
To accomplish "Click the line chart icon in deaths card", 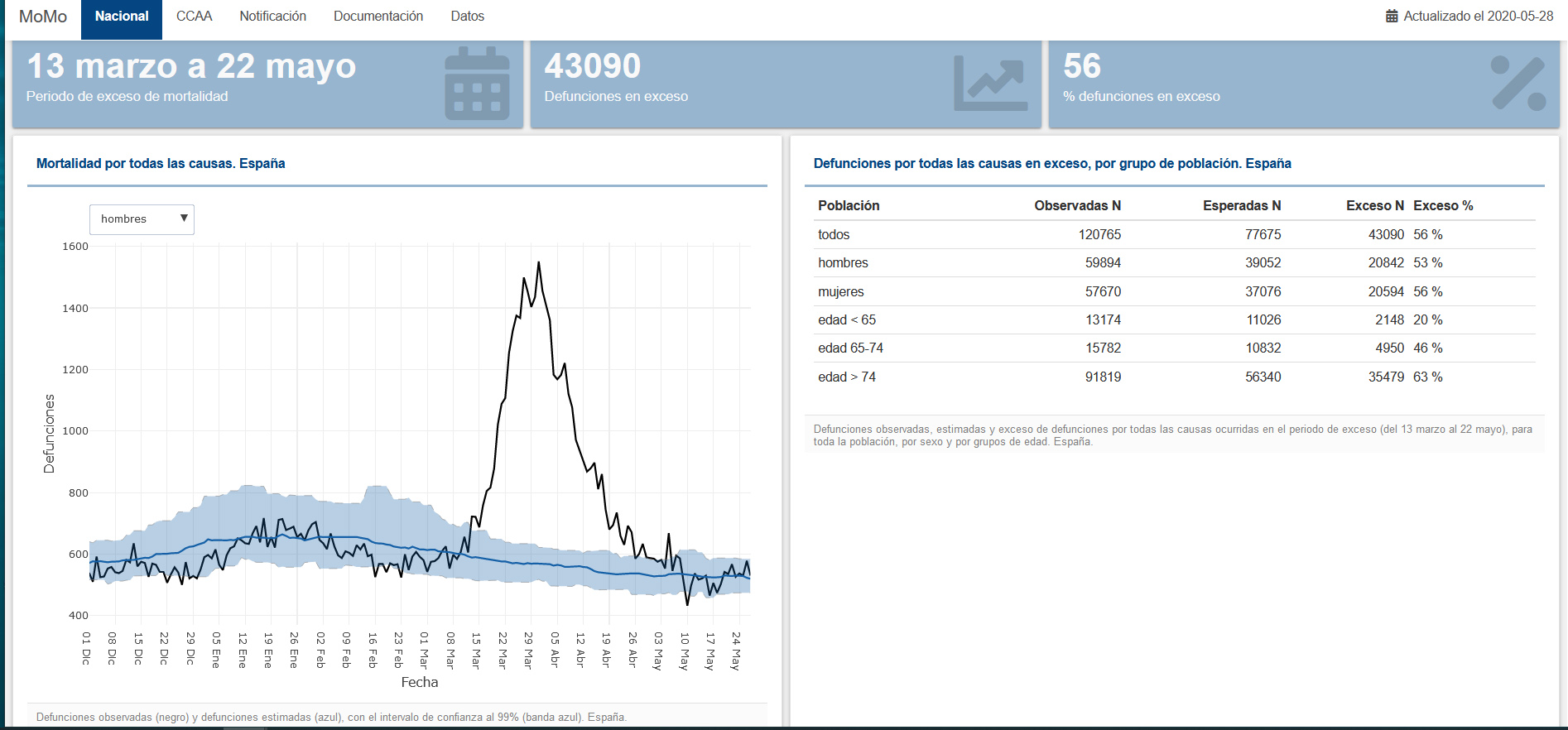I will coord(990,84).
